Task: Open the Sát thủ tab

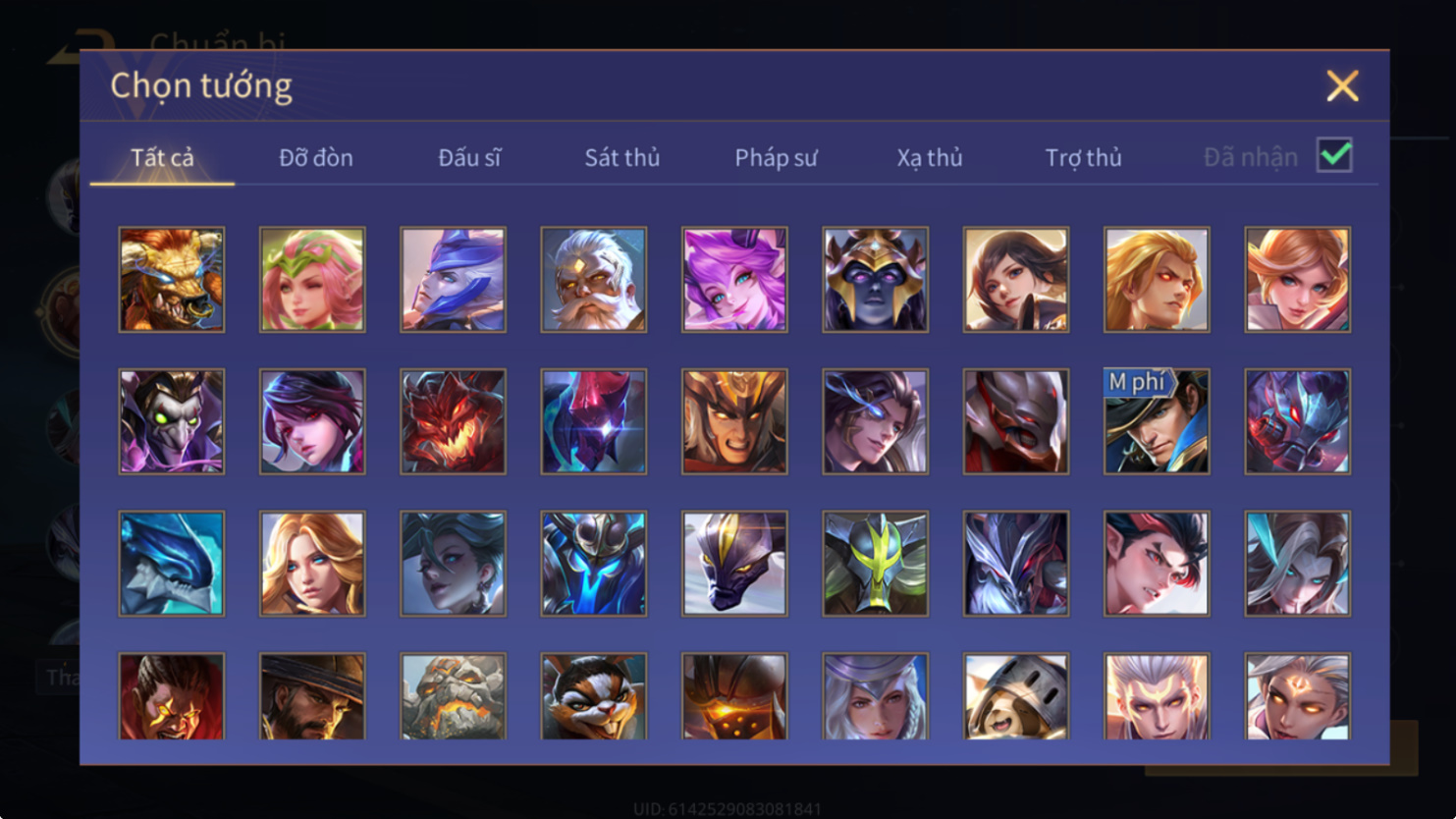Action: [x=622, y=157]
